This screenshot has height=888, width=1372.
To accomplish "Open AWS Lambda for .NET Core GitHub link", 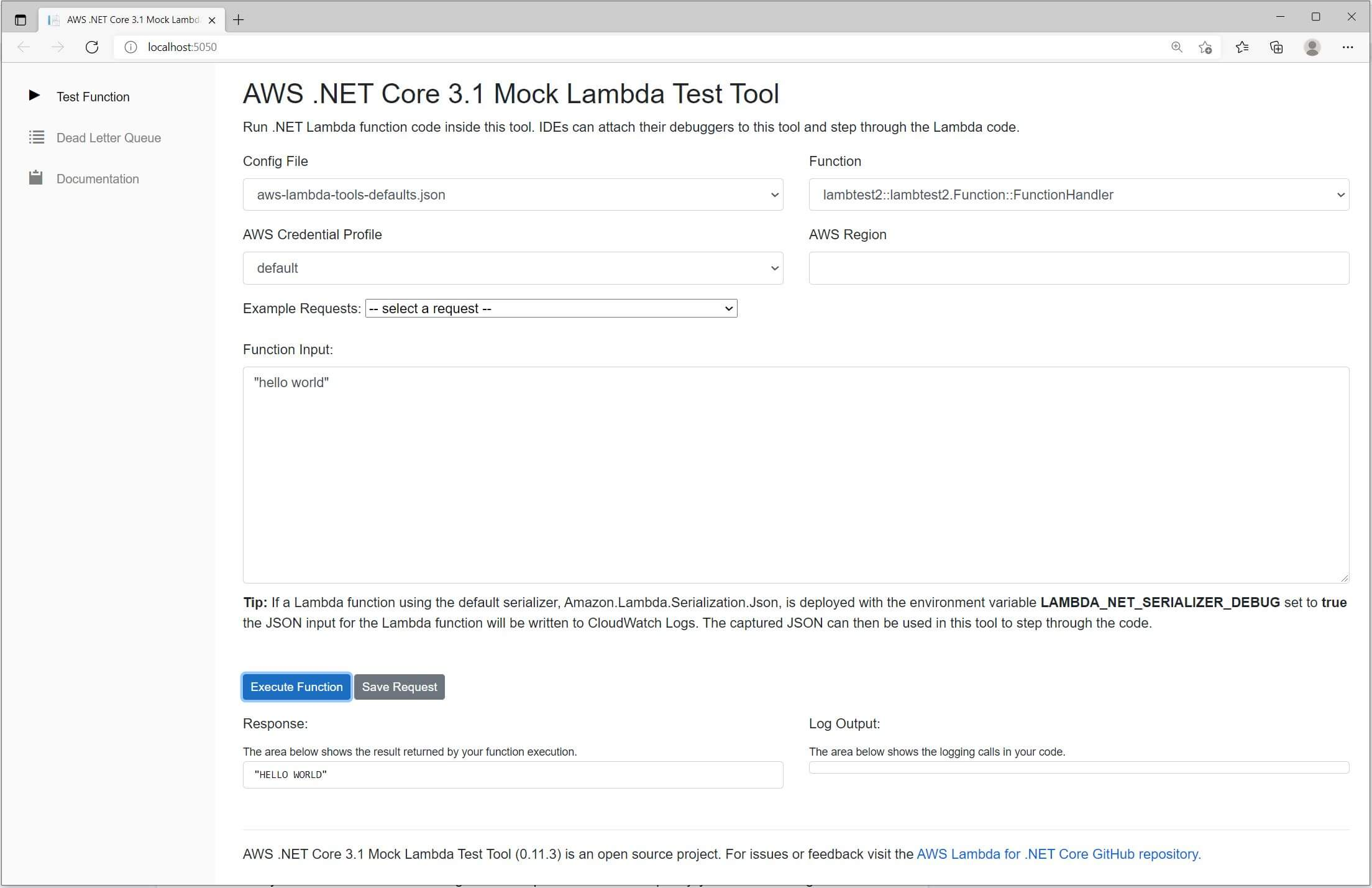I will pos(1059,854).
